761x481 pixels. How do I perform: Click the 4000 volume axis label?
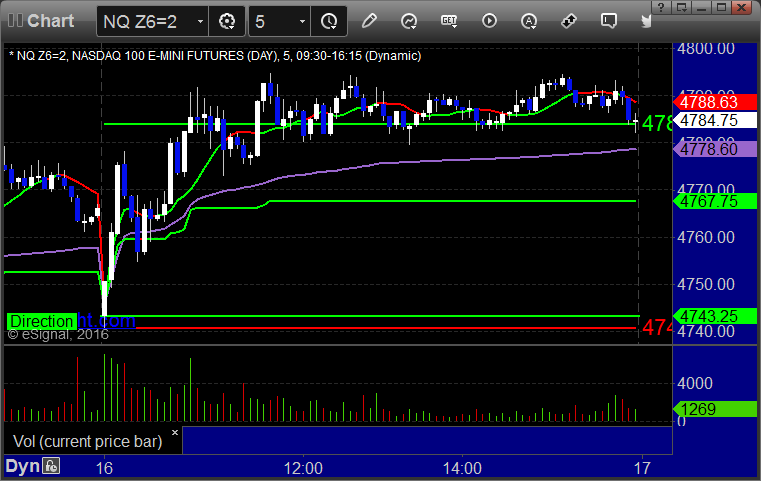click(x=695, y=383)
